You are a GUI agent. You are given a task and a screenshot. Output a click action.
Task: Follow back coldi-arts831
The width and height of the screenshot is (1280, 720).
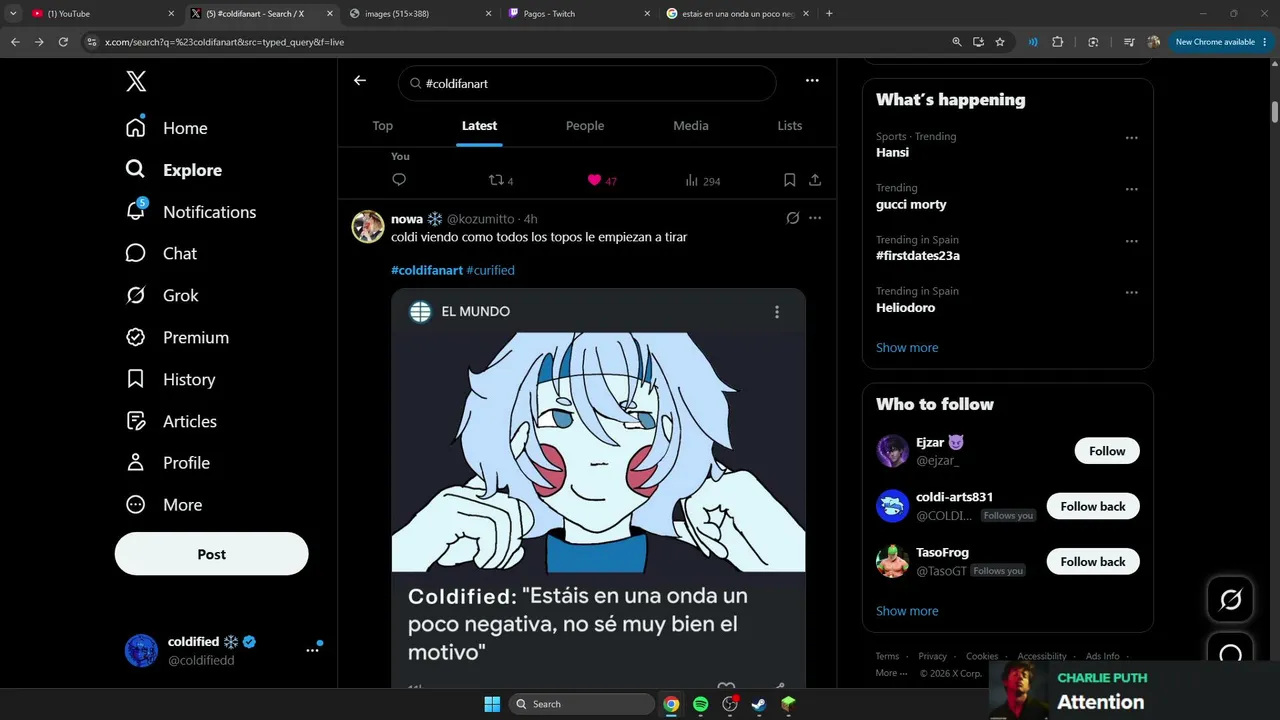[x=1093, y=506]
